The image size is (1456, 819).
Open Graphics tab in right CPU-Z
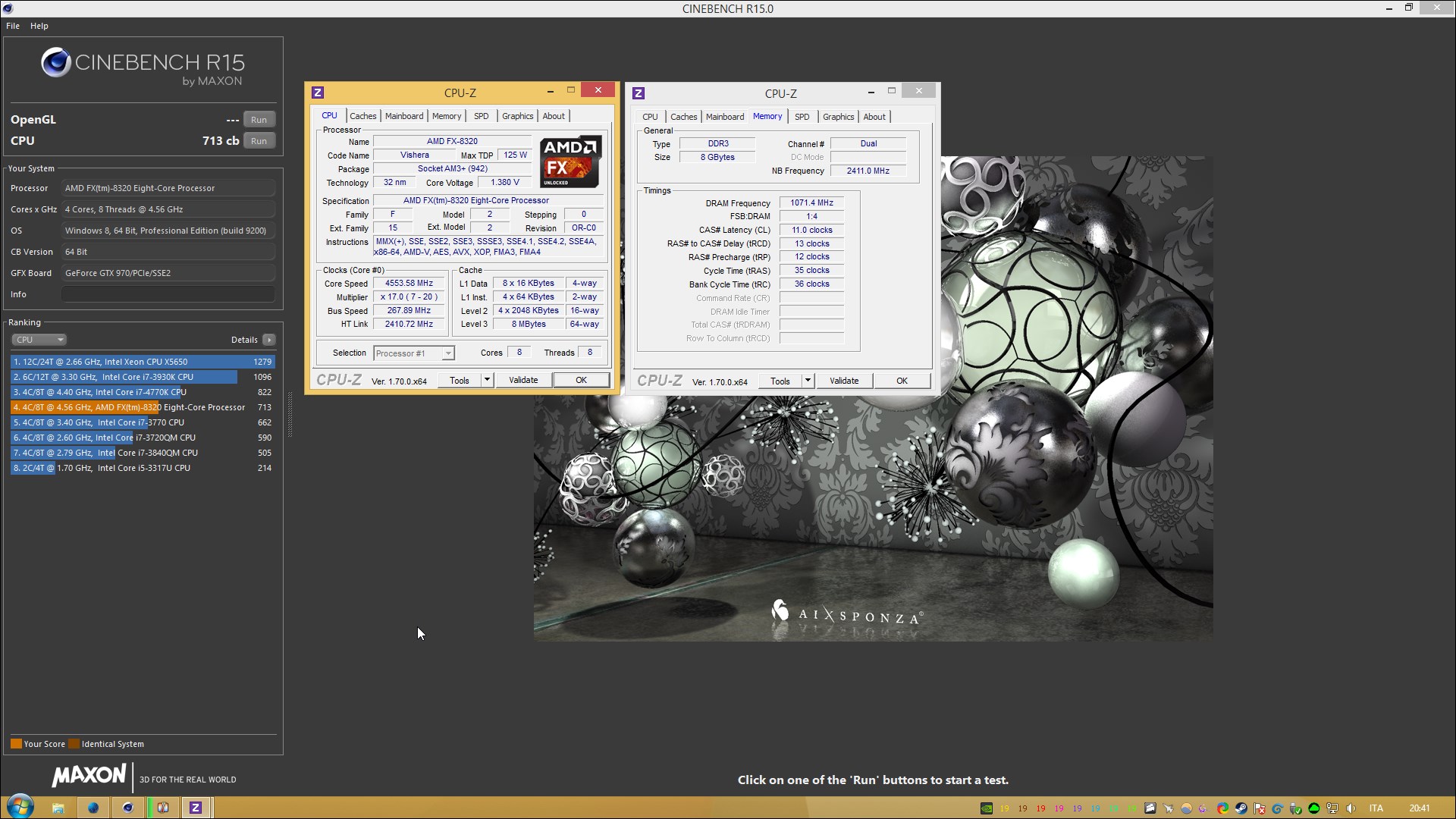(x=839, y=117)
